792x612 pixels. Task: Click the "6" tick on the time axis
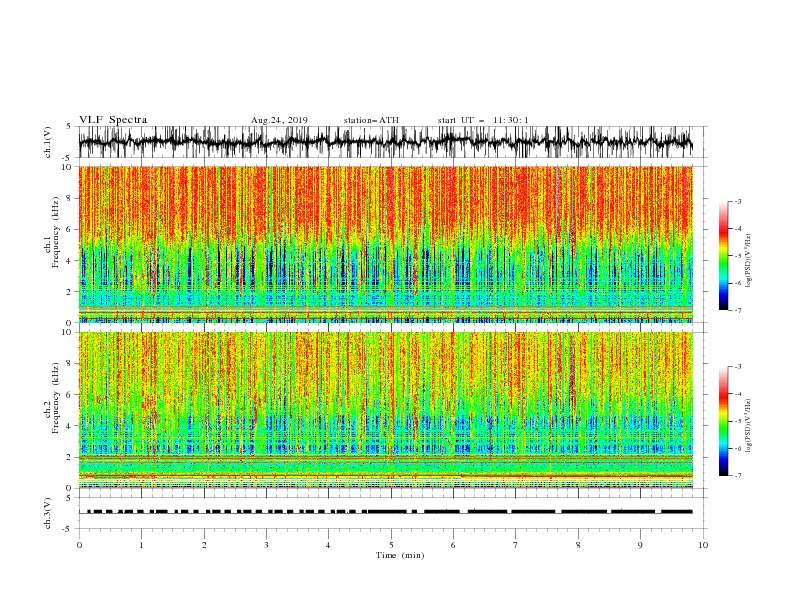[x=453, y=545]
